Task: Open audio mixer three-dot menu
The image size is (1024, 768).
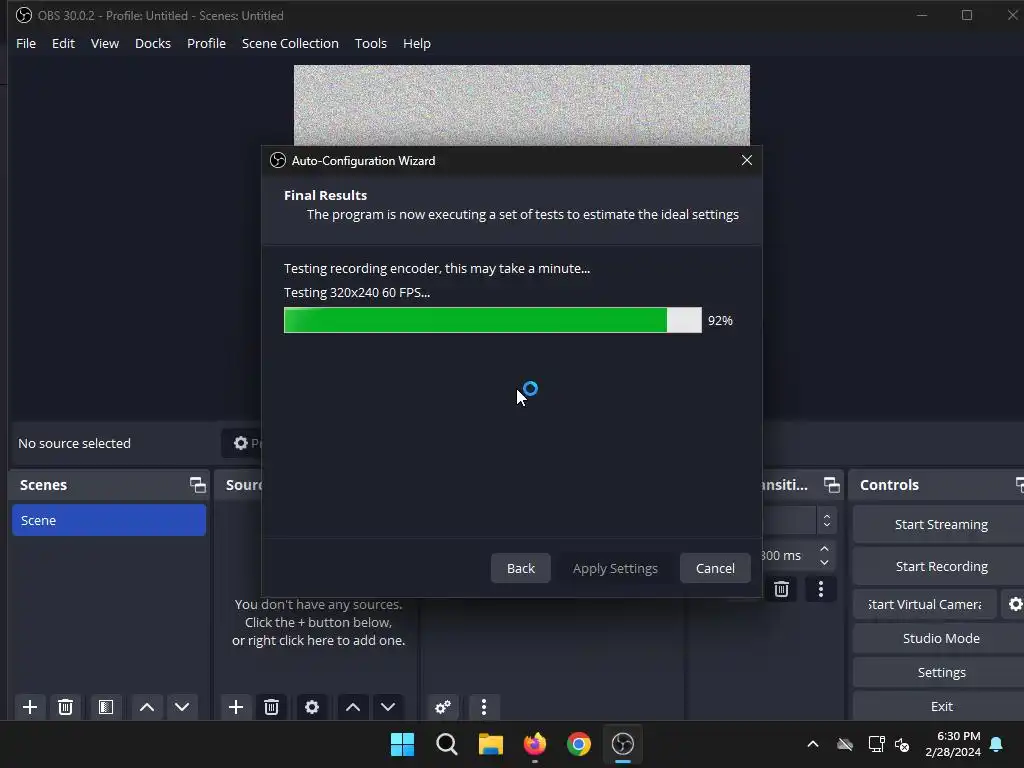Action: click(x=484, y=707)
